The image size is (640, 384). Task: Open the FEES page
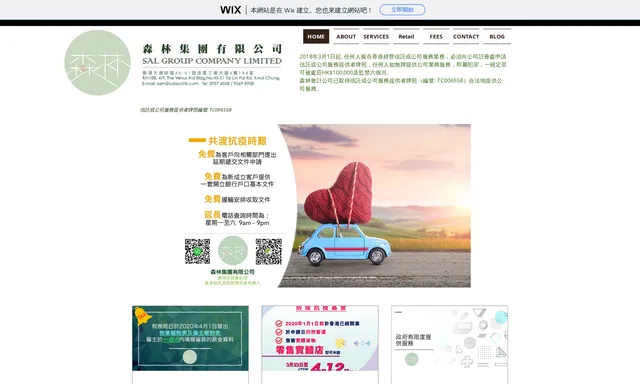pos(436,36)
